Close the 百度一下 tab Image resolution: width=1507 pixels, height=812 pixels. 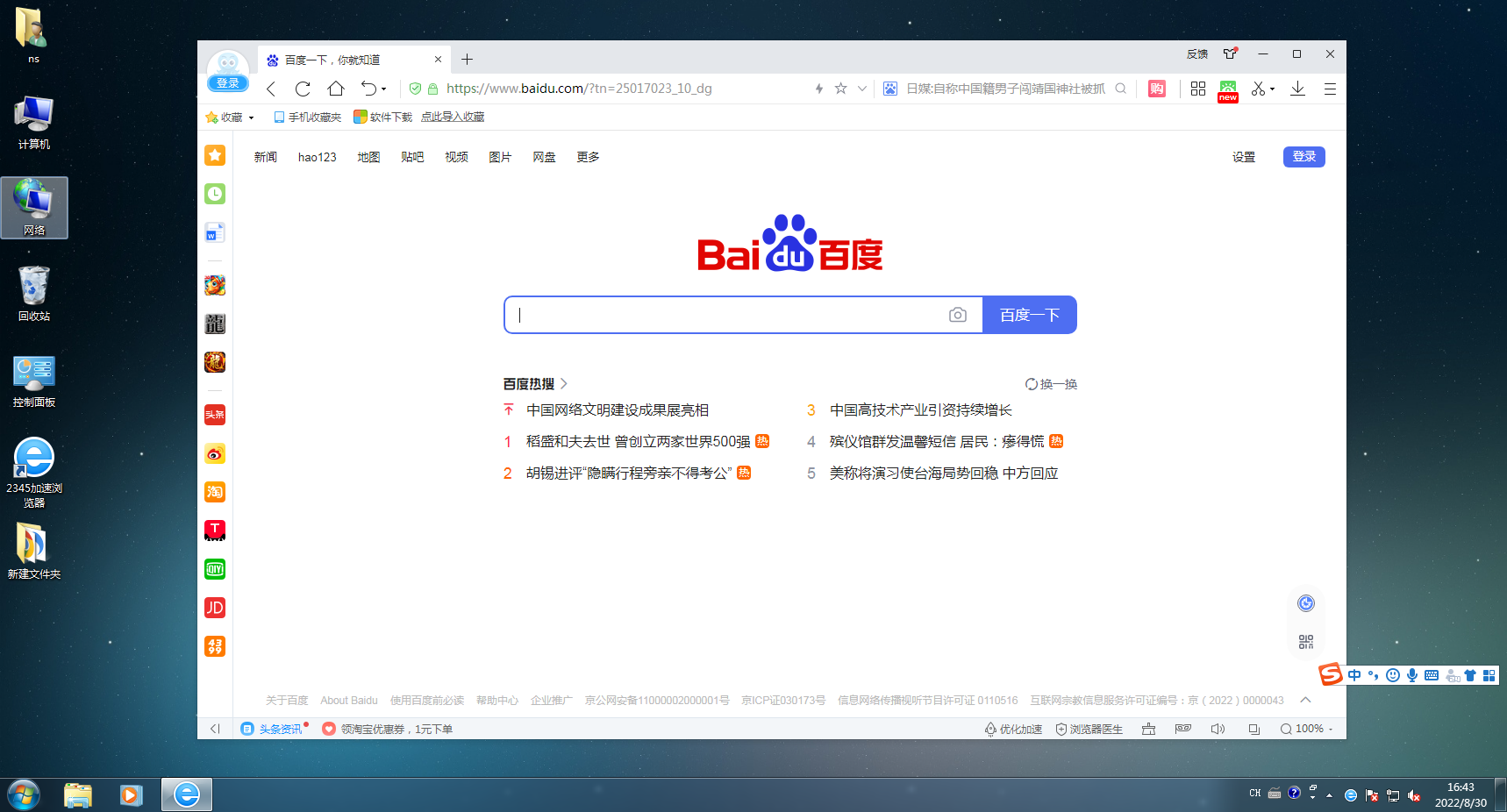click(438, 60)
